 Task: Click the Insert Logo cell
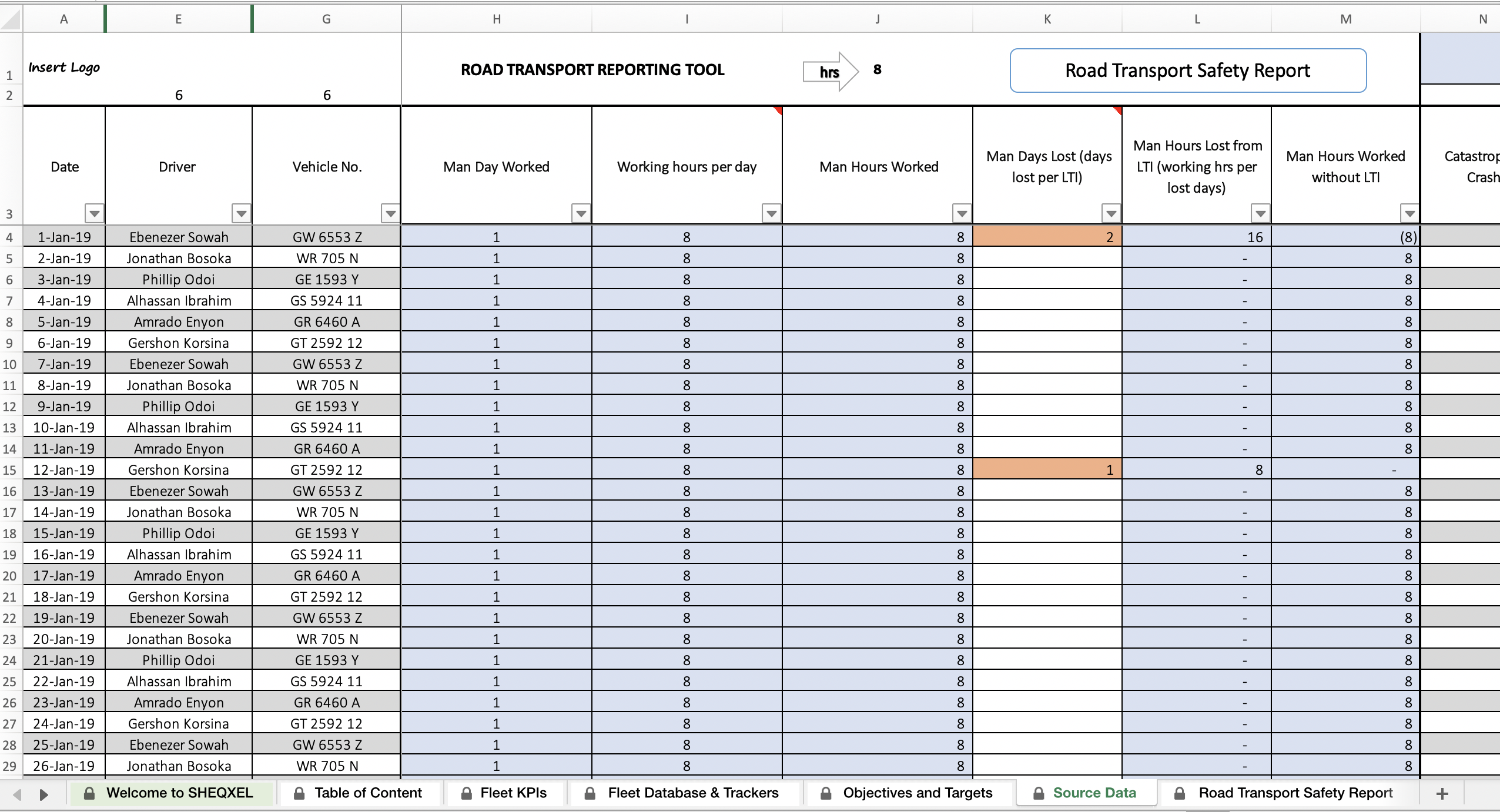[65, 68]
